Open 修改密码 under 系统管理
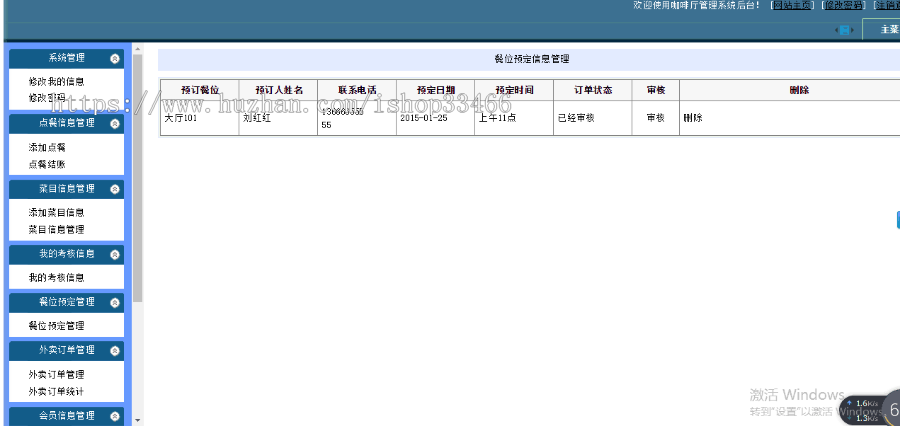This screenshot has height=426, width=900. (x=47, y=98)
